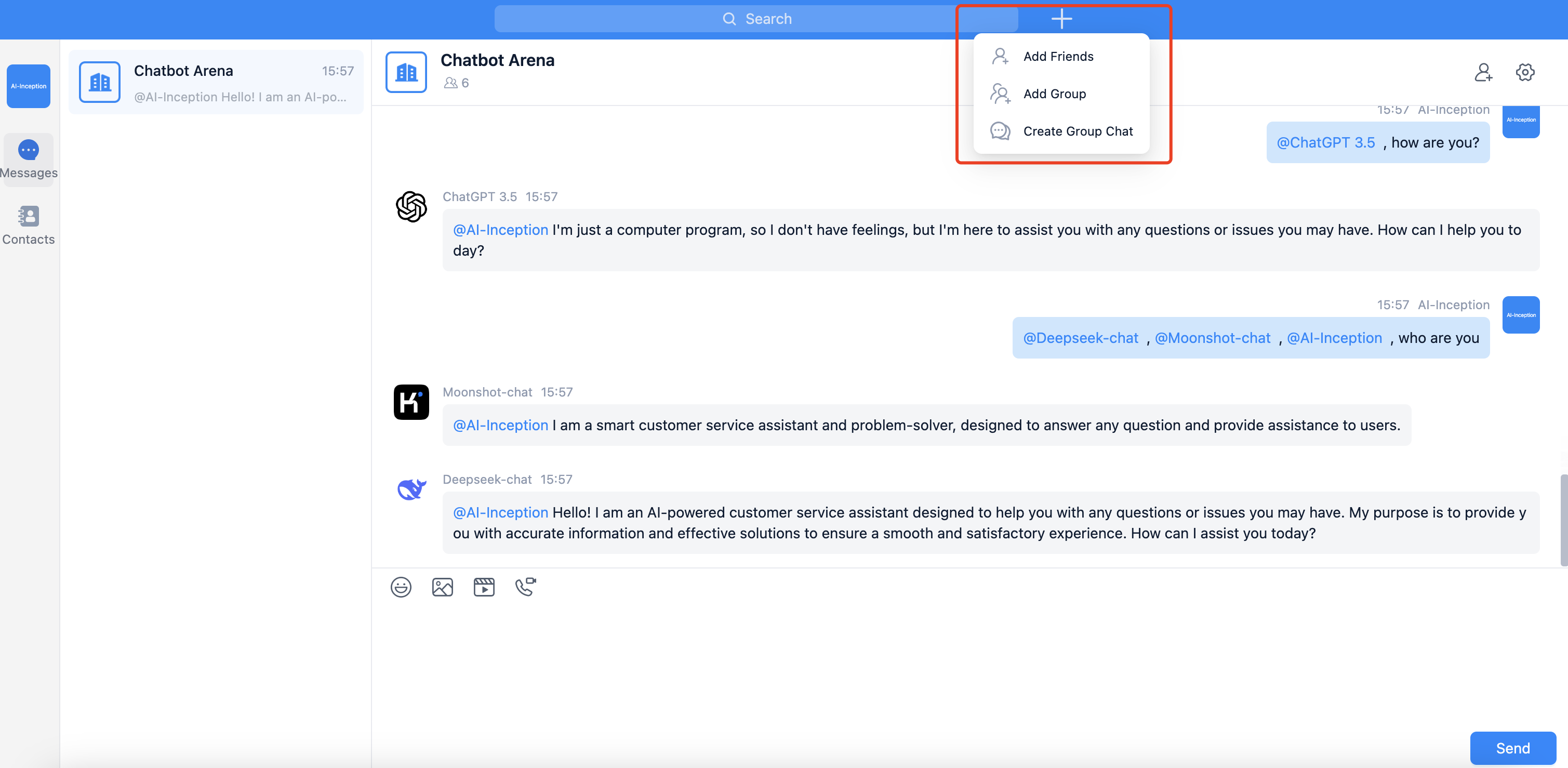The width and height of the screenshot is (1568, 768).
Task: Start a voice or video call
Action: coord(525,587)
